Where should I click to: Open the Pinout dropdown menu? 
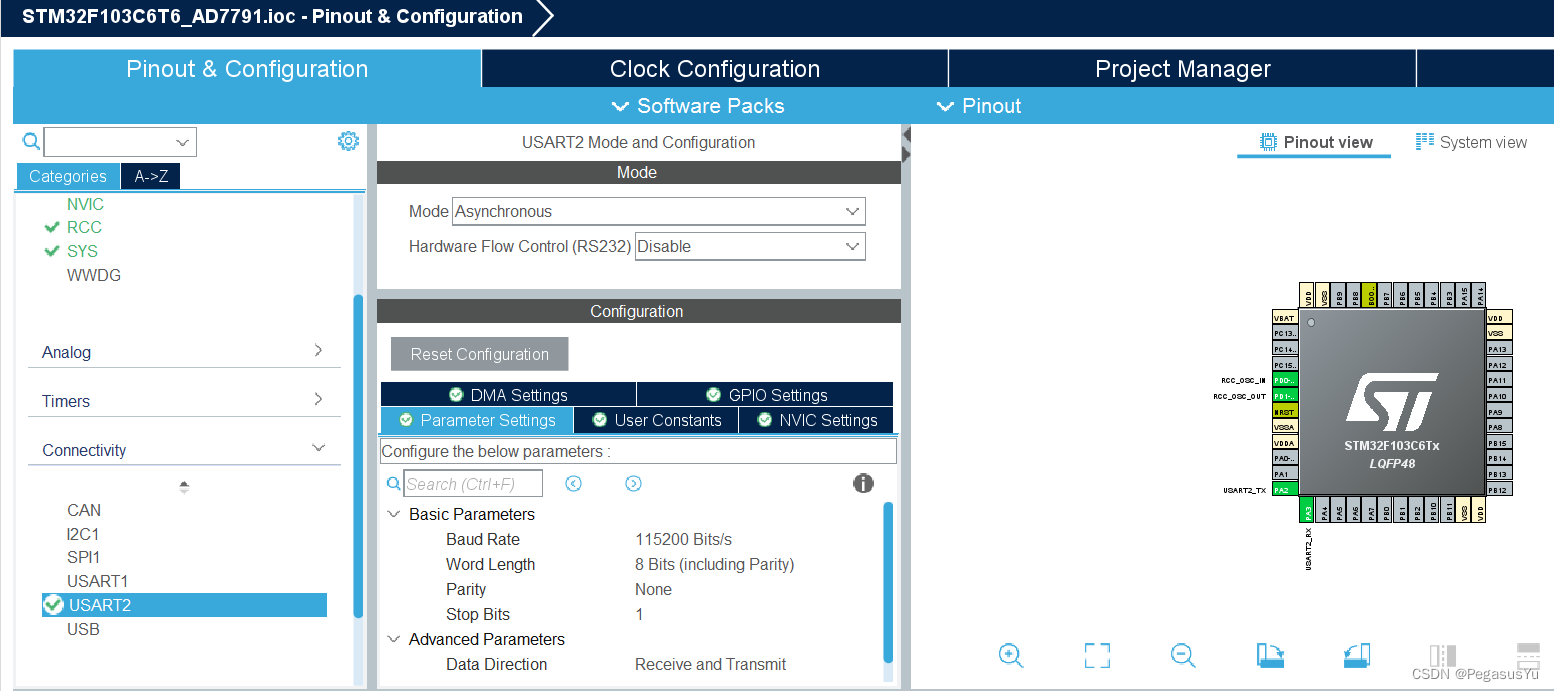pos(978,106)
